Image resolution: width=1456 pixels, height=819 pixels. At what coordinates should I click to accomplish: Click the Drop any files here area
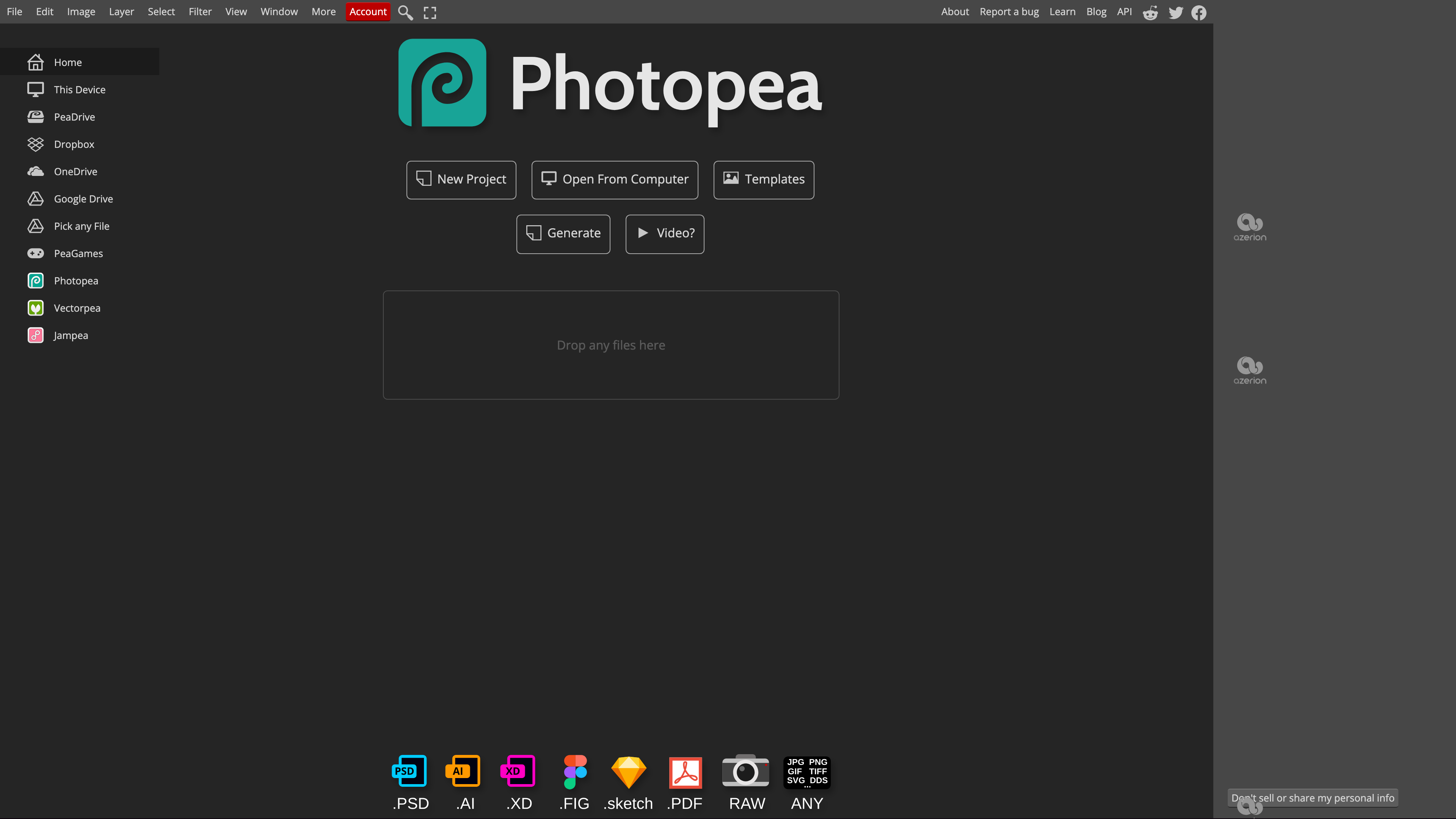pos(611,345)
